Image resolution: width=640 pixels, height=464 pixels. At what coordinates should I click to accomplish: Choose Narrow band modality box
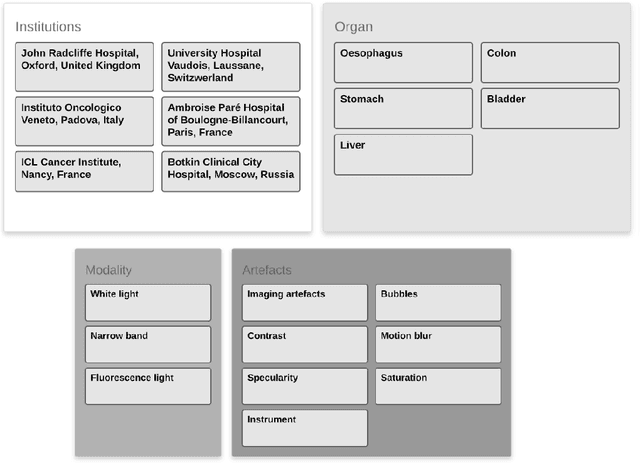tap(148, 345)
